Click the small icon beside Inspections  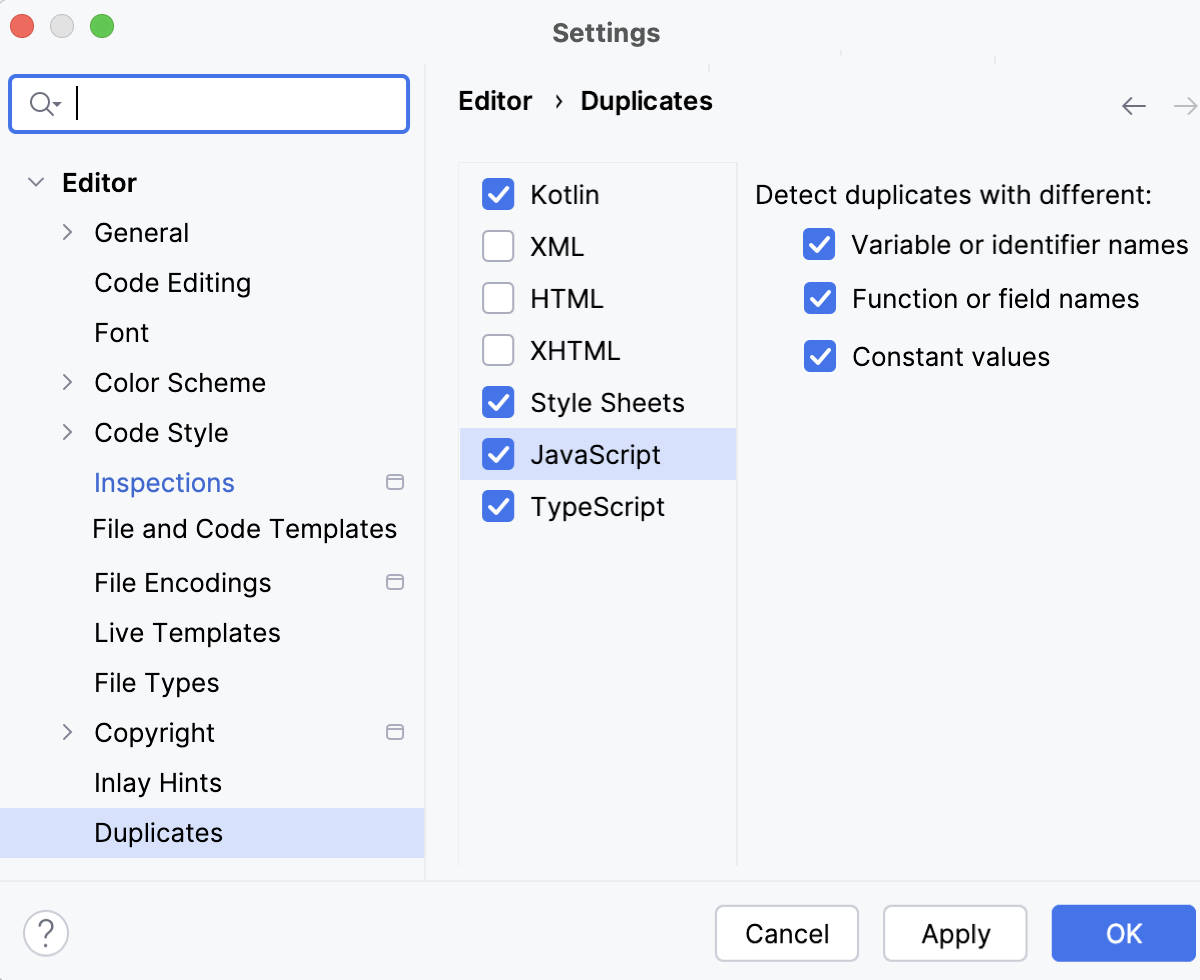[396, 482]
